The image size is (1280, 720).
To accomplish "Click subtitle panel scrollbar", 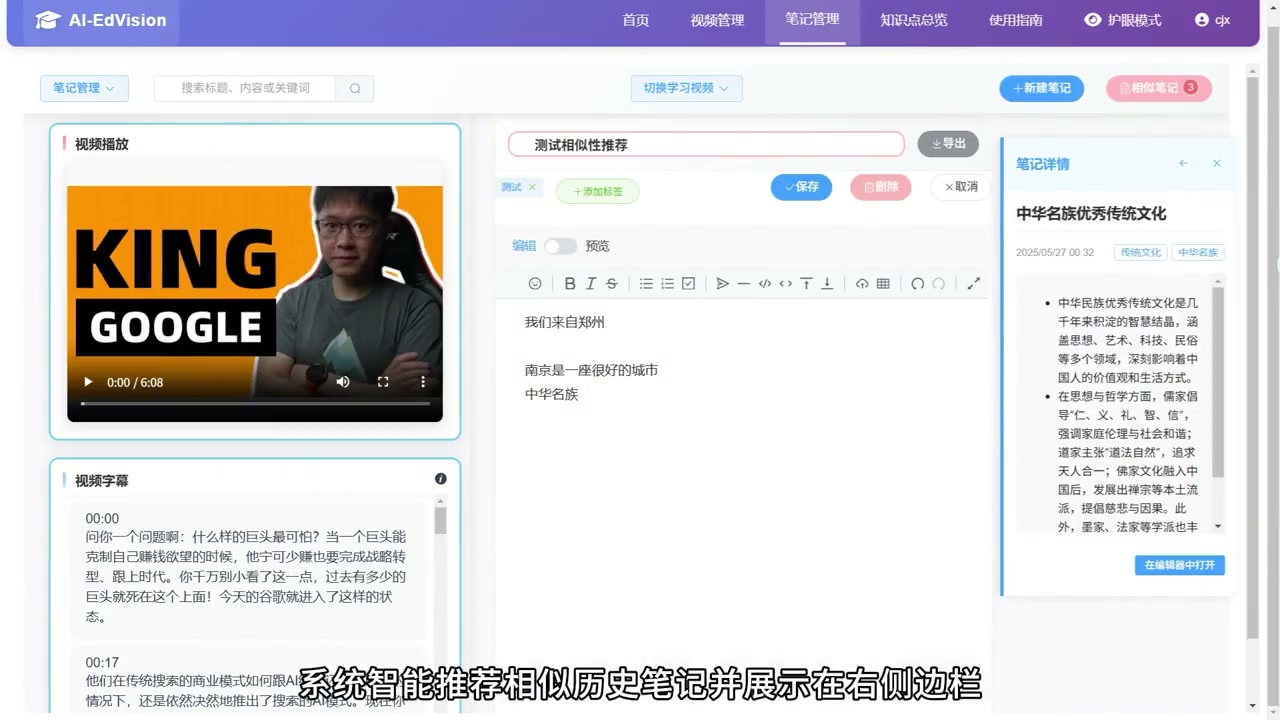I will coord(440,521).
